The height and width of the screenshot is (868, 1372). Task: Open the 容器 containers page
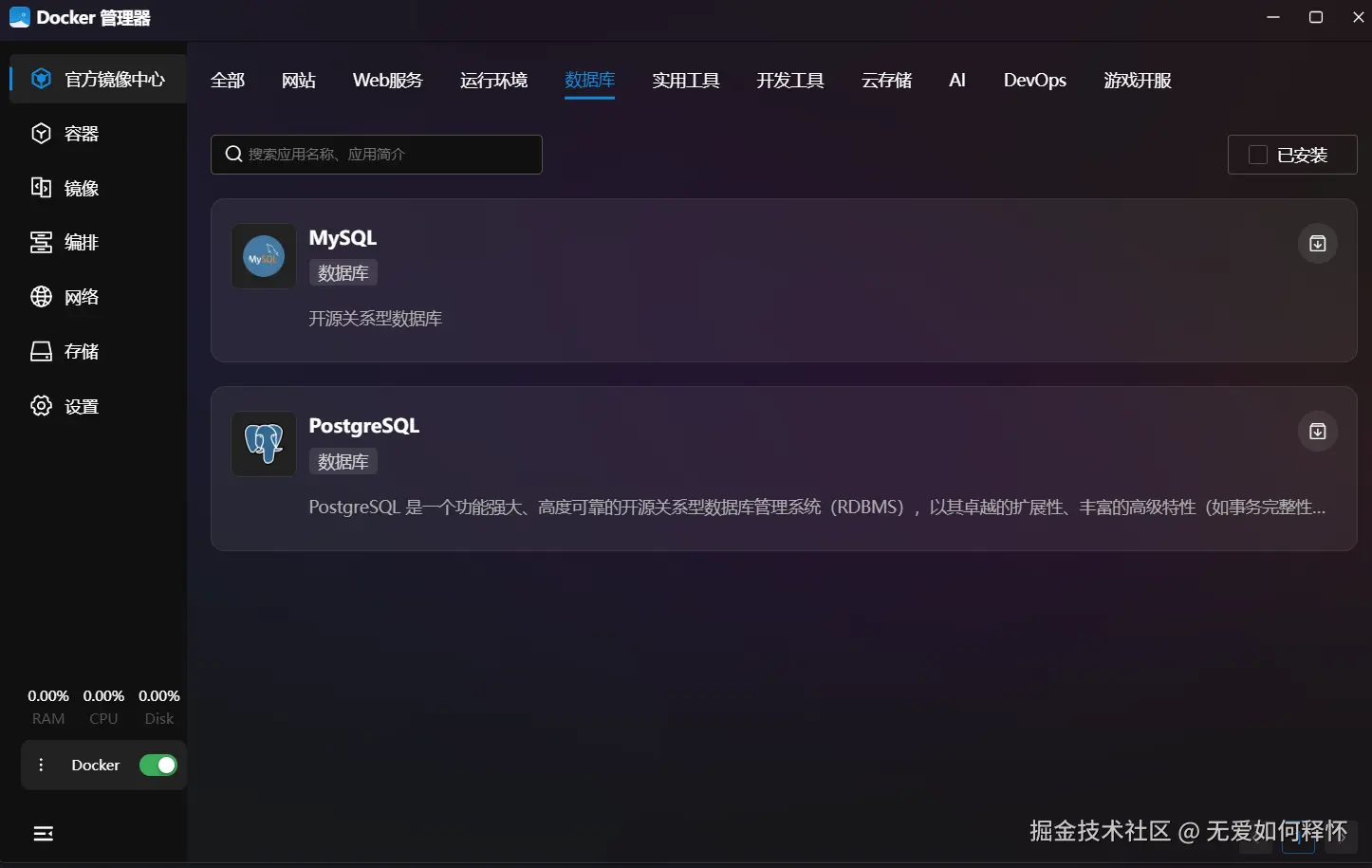pyautogui.click(x=98, y=134)
